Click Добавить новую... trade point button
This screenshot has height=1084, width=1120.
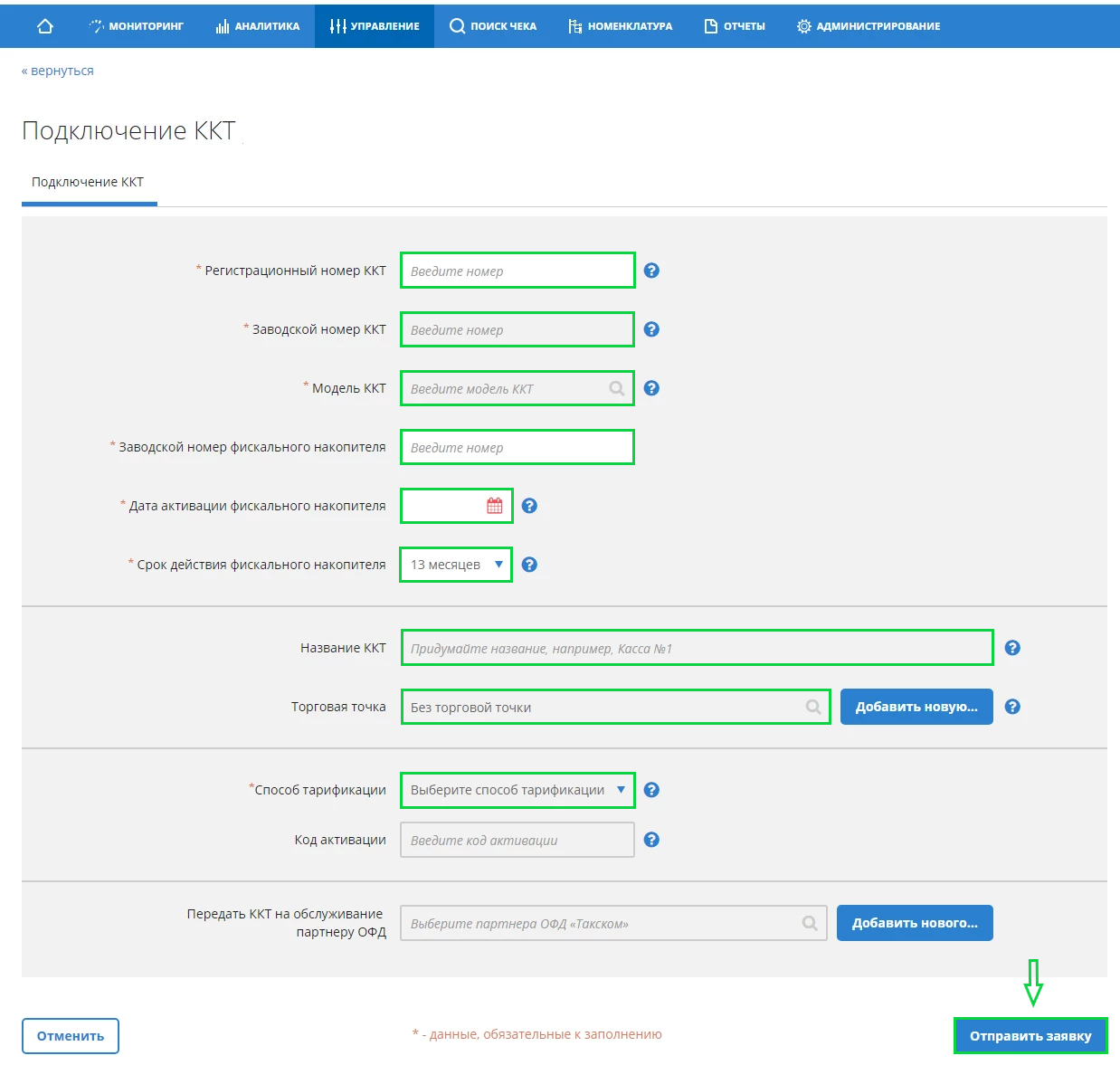click(916, 707)
